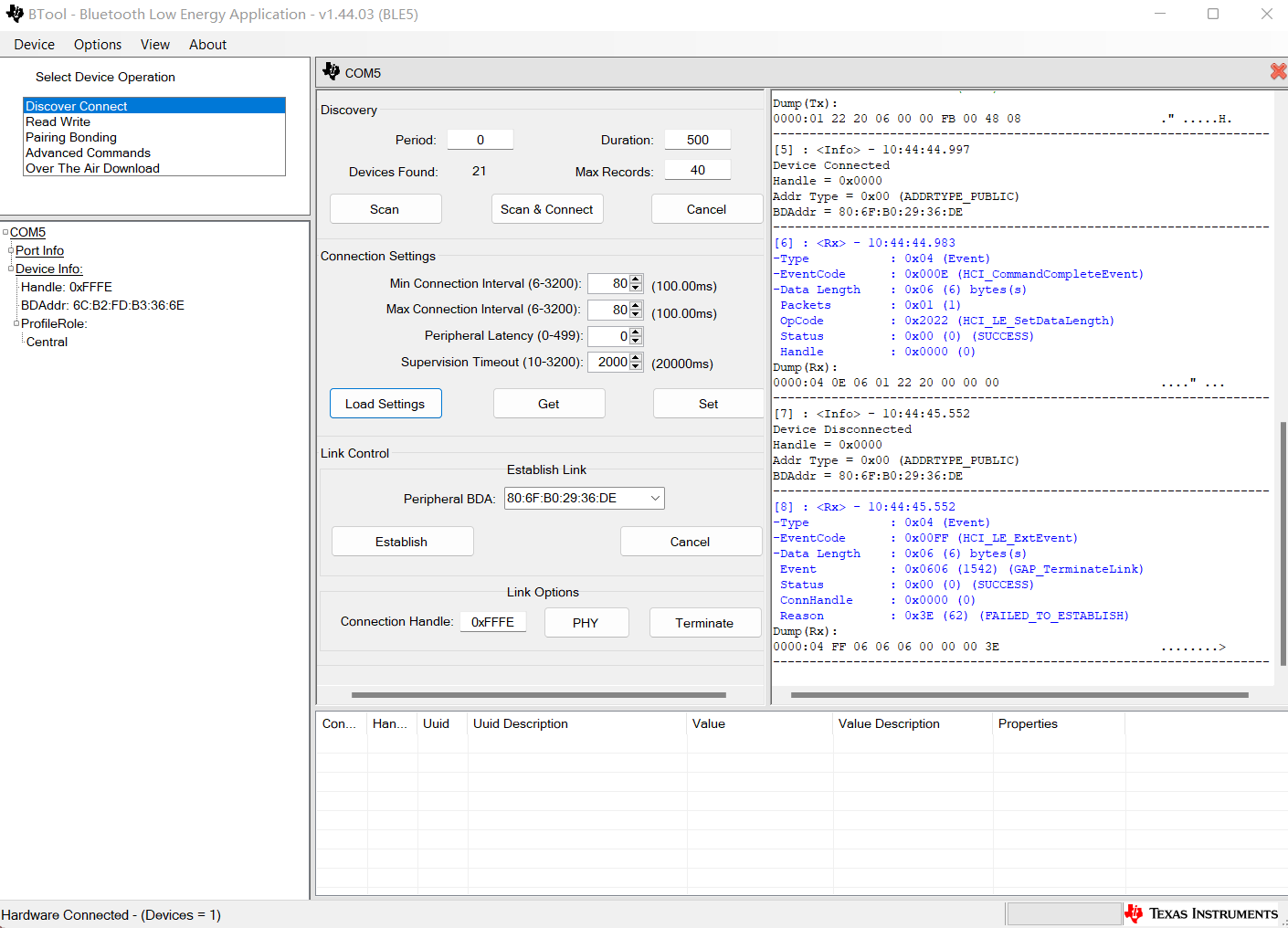This screenshot has height=928, width=1288.
Task: Click the Supervision Timeout value field
Action: coord(608,362)
